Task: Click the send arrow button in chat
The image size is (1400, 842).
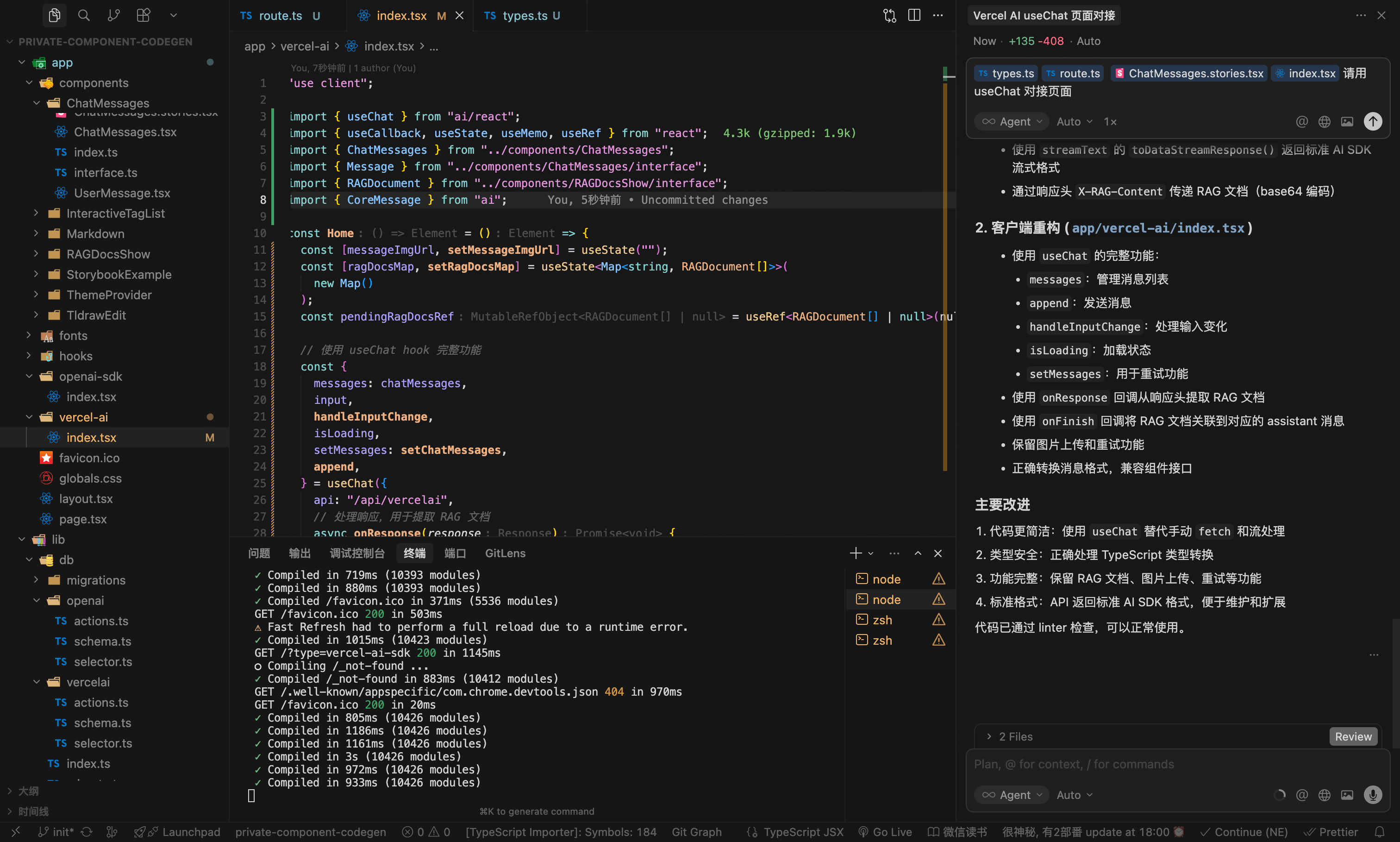Action: 1373,121
